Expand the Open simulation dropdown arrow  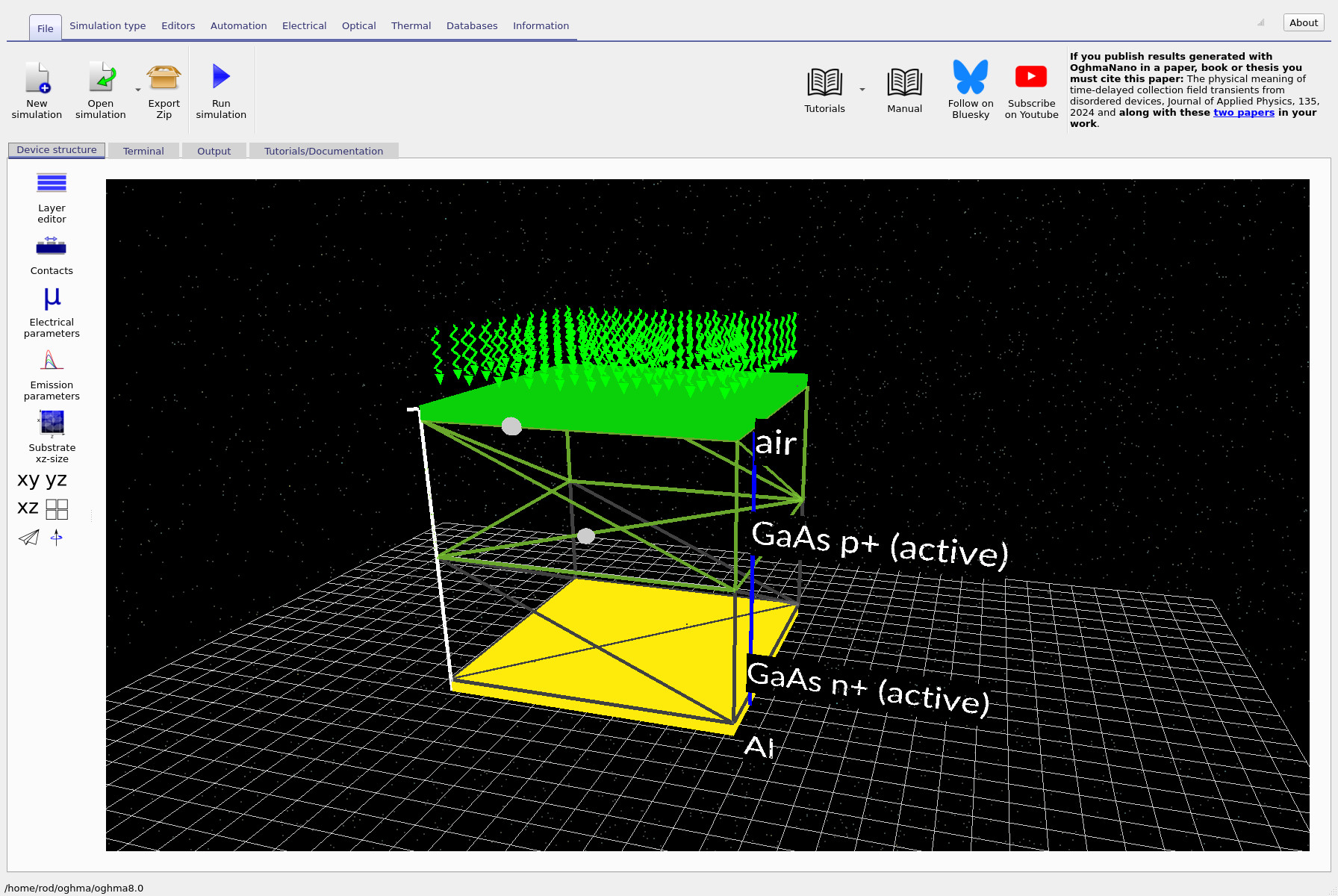tap(138, 88)
